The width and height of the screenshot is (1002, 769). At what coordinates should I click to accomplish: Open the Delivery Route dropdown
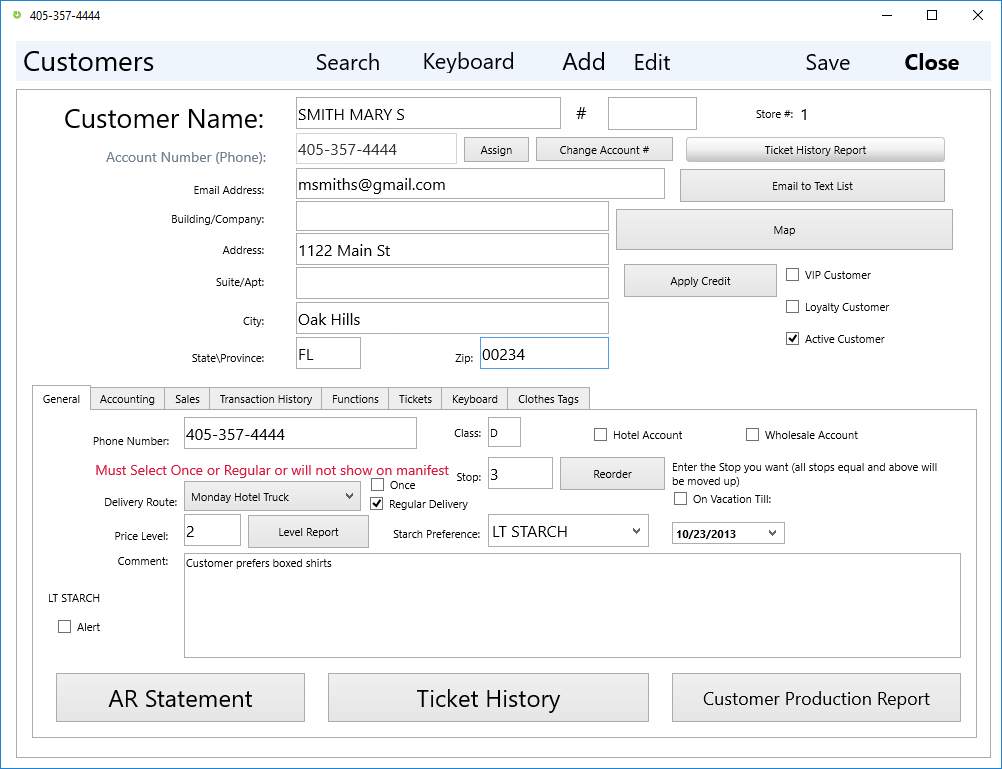tap(272, 497)
